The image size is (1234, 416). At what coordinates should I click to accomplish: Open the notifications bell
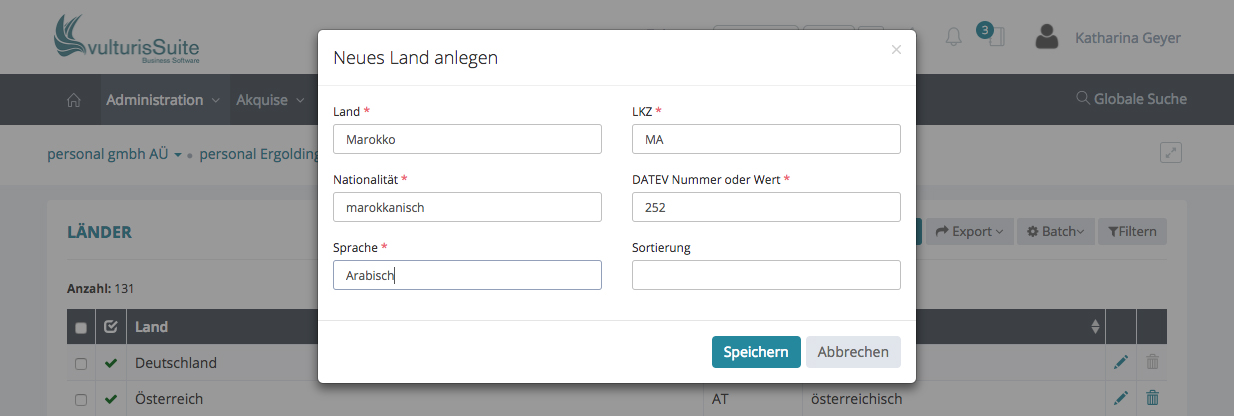click(953, 37)
